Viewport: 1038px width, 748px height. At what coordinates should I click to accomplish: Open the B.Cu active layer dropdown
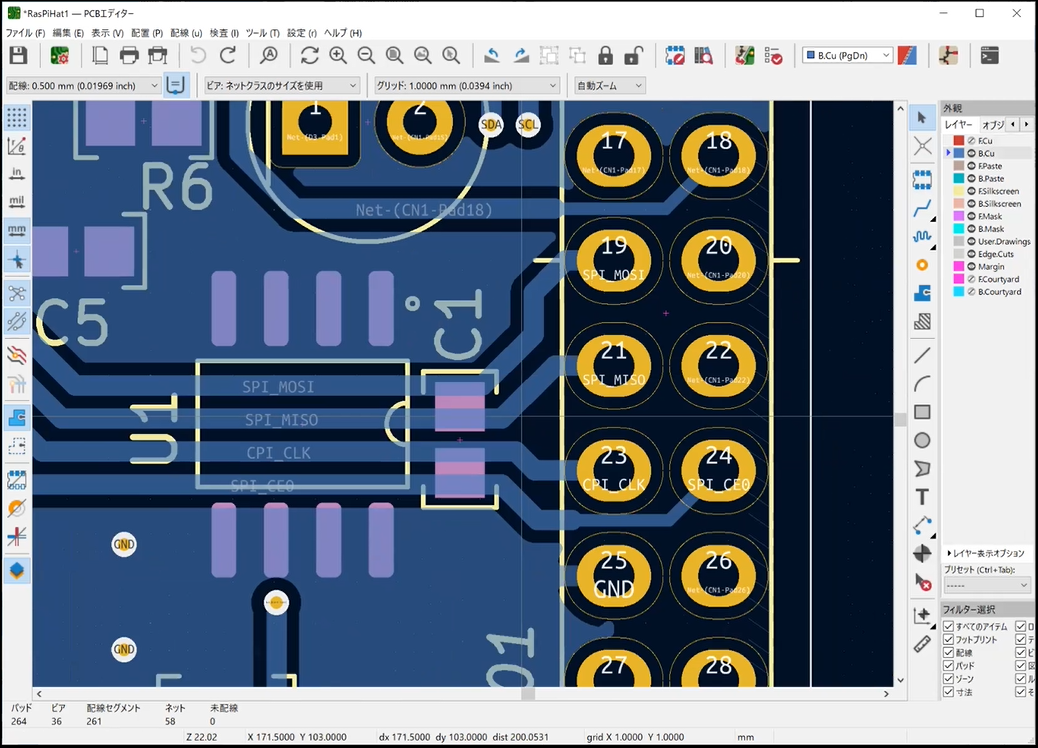[x=847, y=55]
